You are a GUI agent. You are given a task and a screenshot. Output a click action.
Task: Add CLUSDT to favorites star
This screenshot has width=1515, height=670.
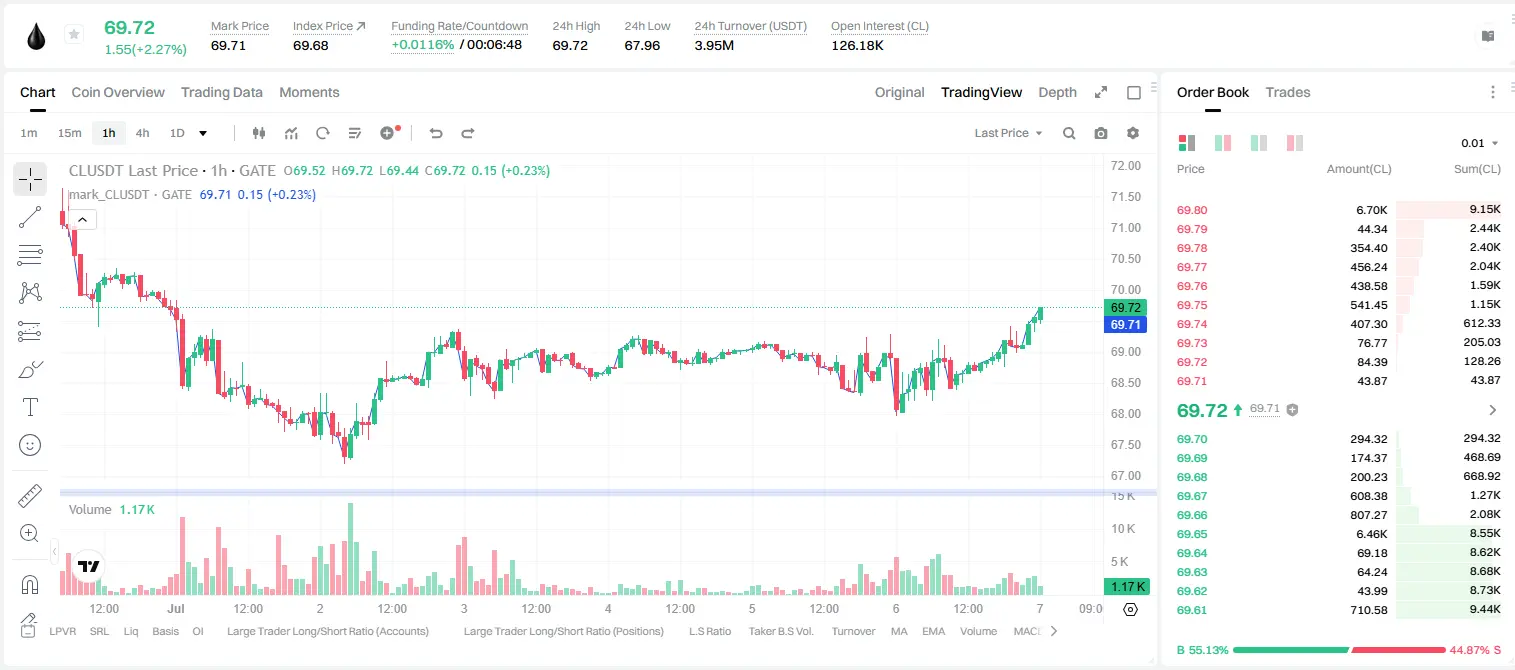tap(74, 35)
